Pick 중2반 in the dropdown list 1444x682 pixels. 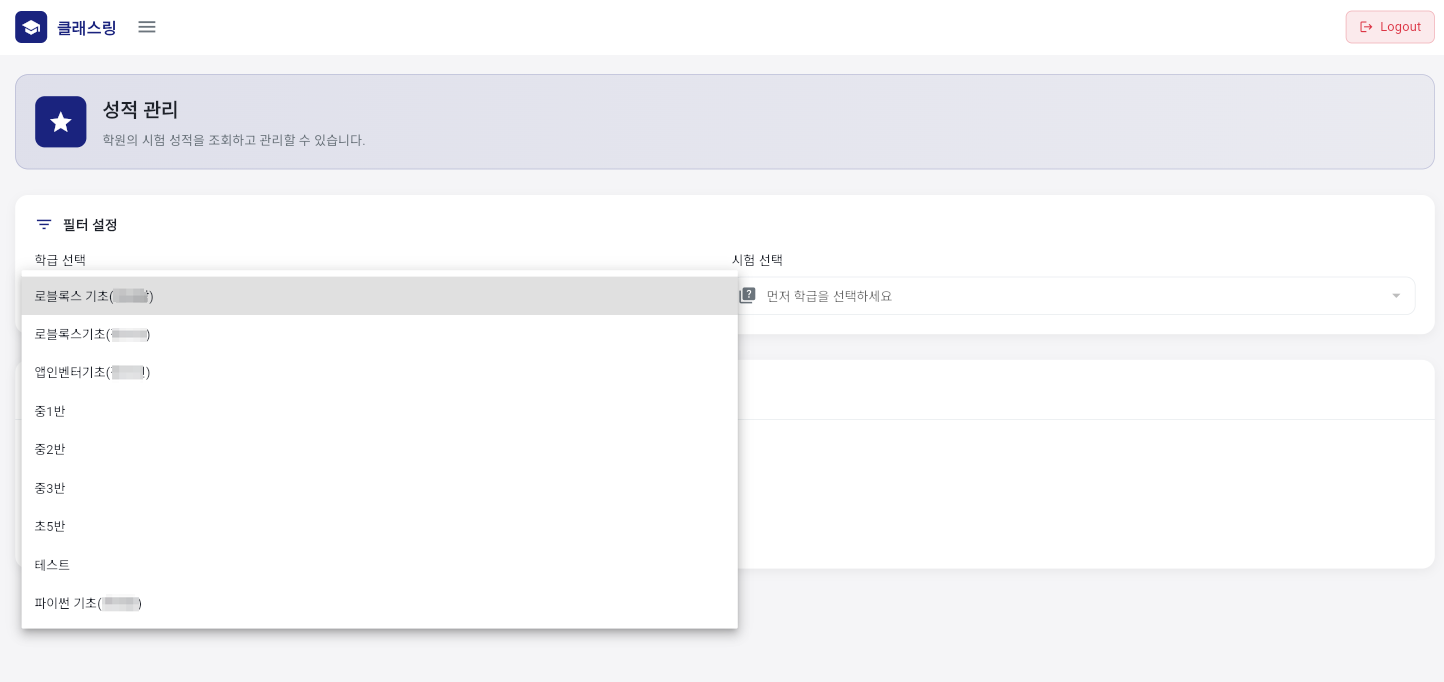point(50,449)
